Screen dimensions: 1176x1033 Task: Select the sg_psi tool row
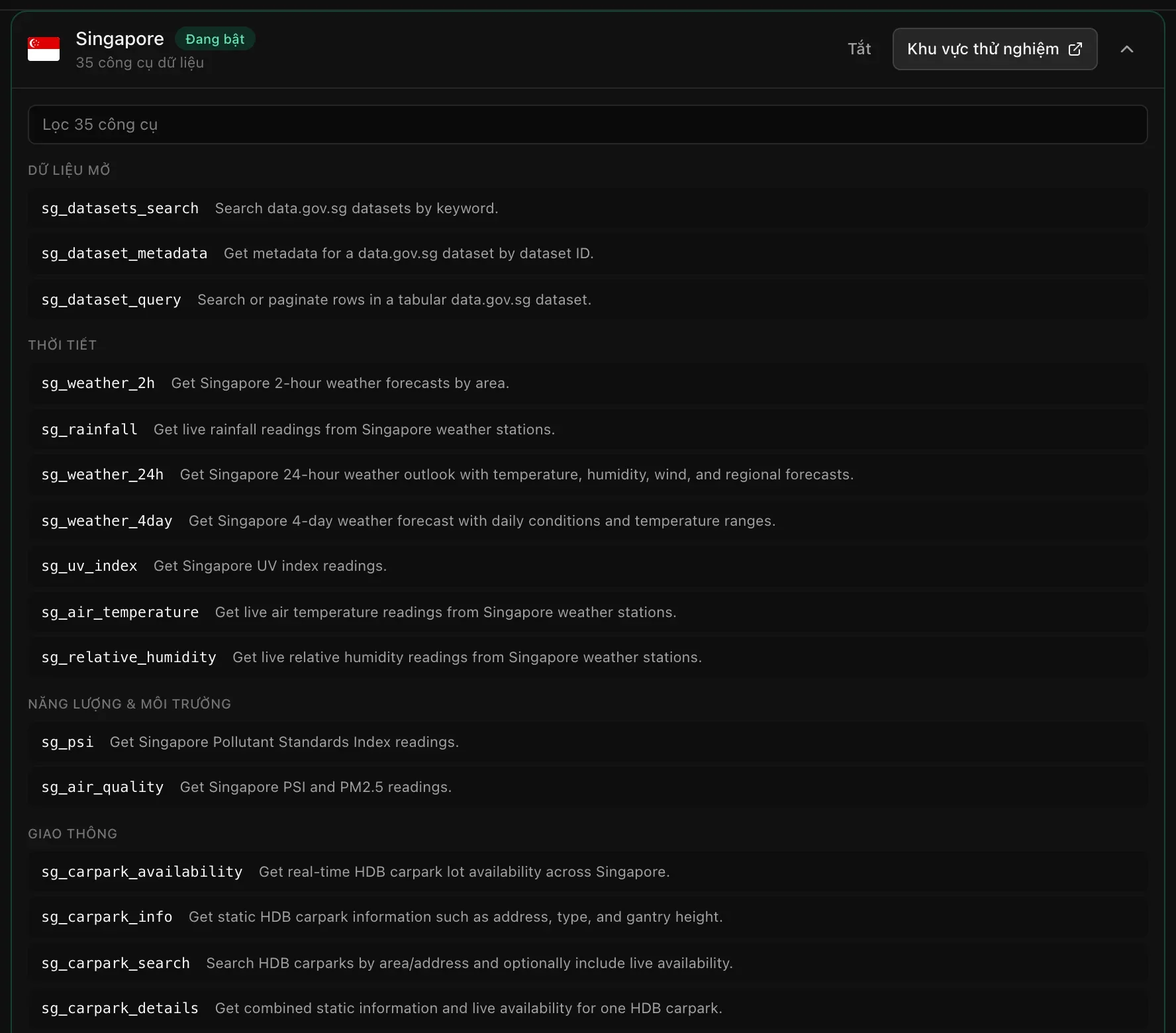click(x=587, y=742)
